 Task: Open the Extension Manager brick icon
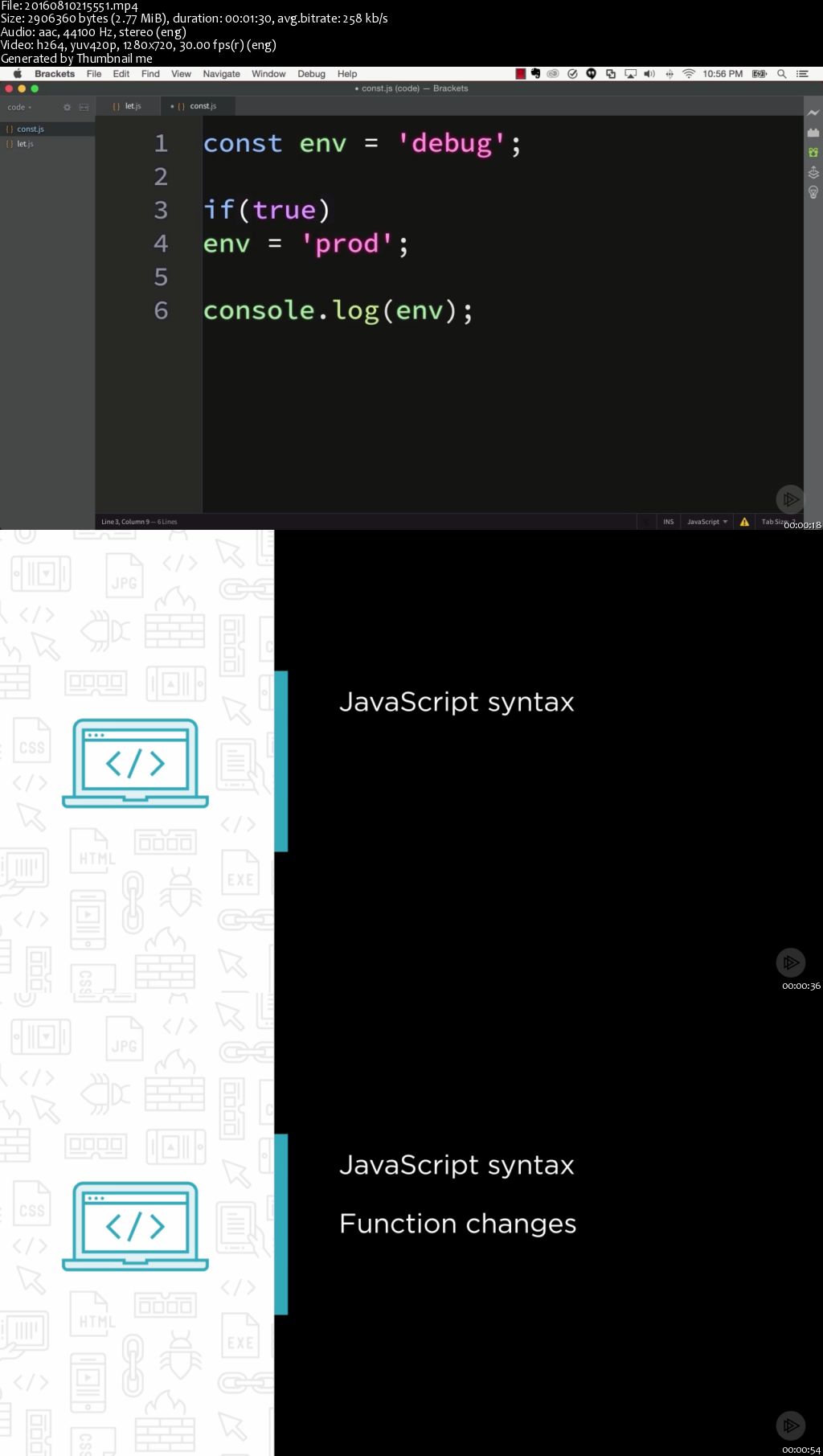813,133
